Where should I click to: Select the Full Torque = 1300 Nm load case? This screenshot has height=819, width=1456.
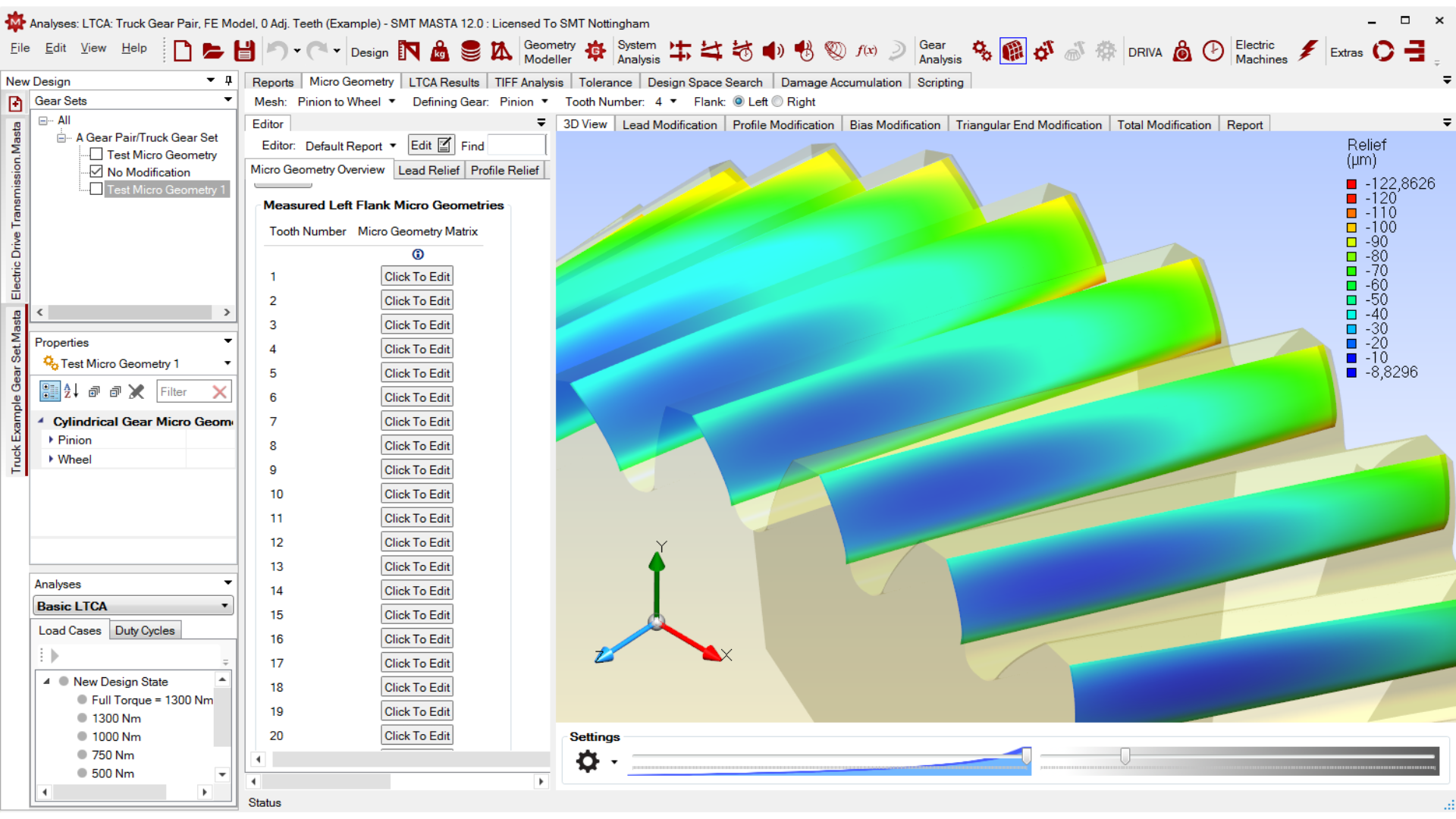[x=152, y=700]
